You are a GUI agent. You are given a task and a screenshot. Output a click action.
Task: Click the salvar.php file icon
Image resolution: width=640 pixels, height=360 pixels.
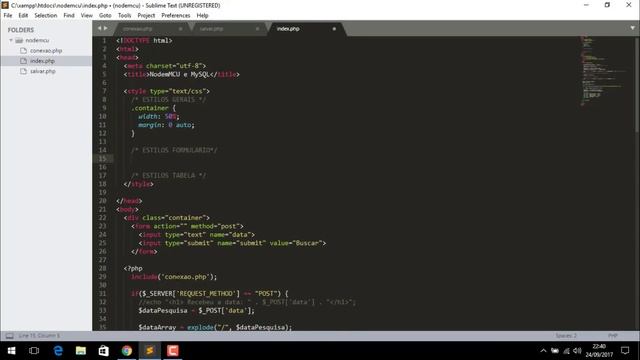(23, 71)
